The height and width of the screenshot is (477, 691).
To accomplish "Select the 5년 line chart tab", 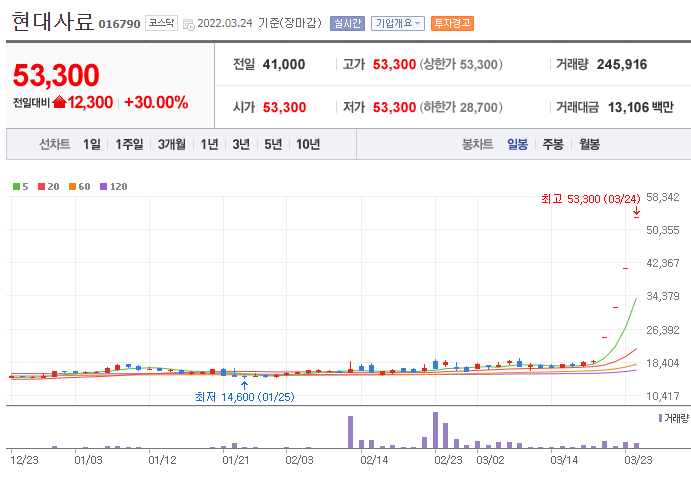I will (x=273, y=144).
